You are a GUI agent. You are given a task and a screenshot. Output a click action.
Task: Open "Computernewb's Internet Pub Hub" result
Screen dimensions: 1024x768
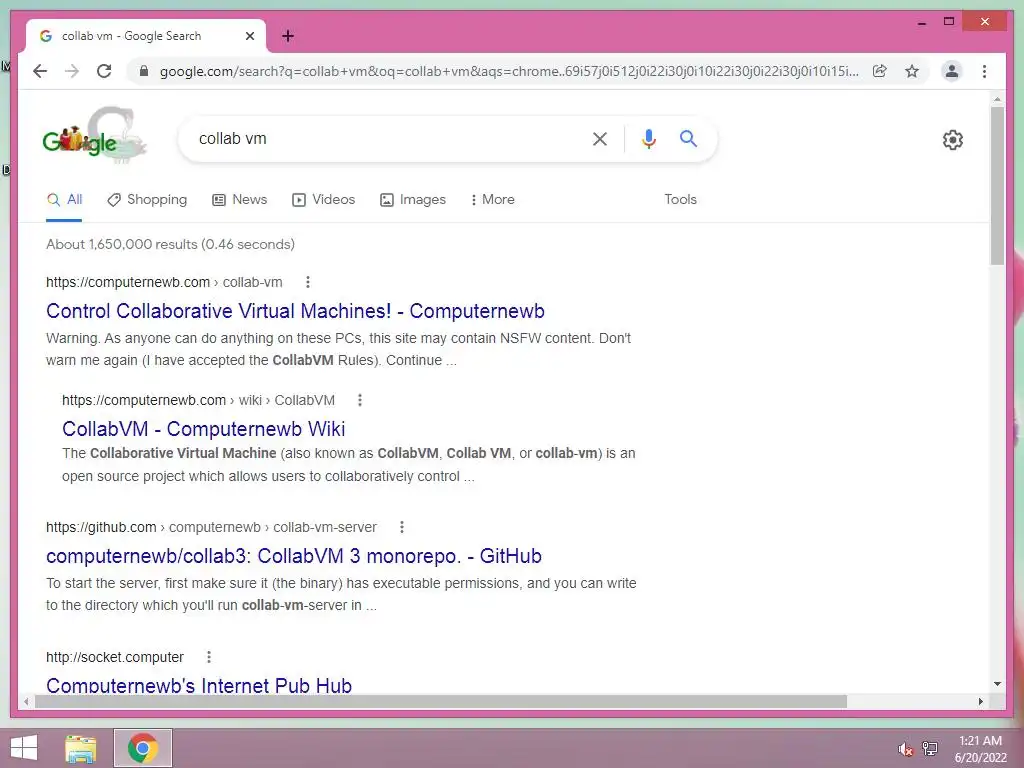(199, 685)
